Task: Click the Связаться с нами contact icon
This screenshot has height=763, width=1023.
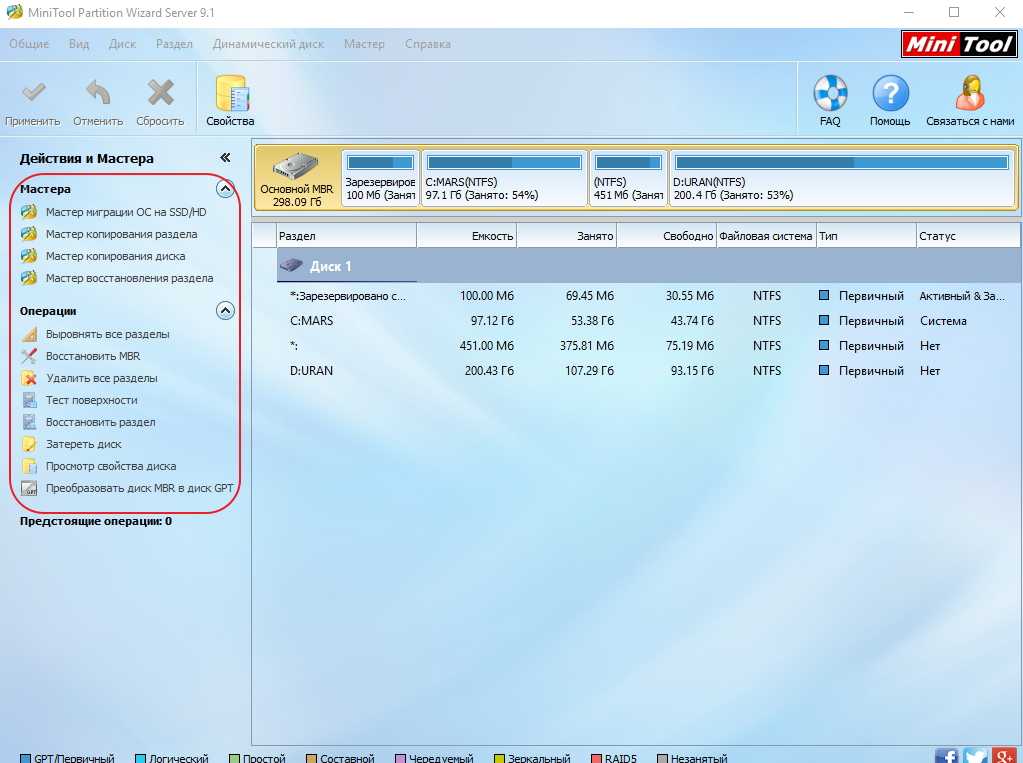Action: 969,95
